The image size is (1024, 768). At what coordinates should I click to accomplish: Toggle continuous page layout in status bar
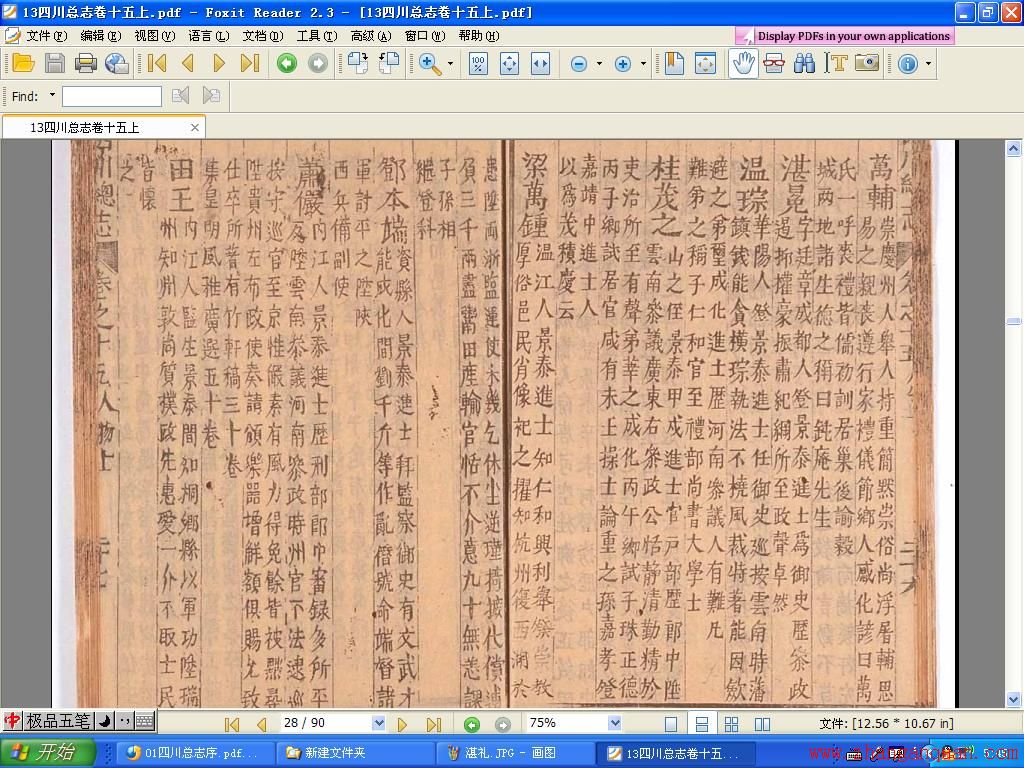701,724
